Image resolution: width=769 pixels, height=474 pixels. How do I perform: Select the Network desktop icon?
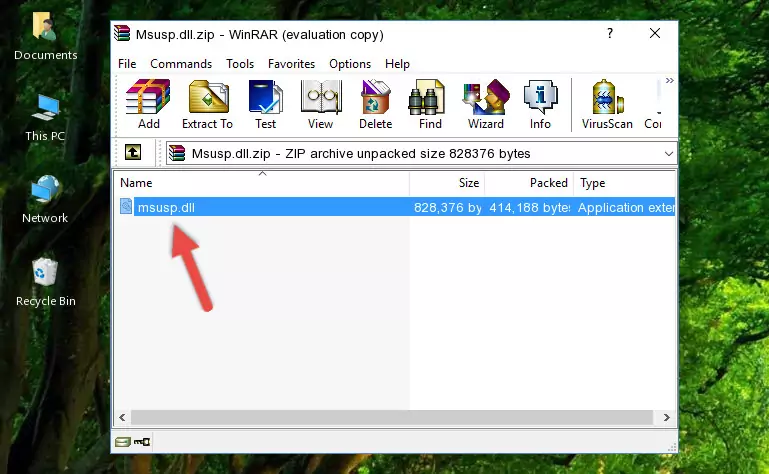point(45,199)
